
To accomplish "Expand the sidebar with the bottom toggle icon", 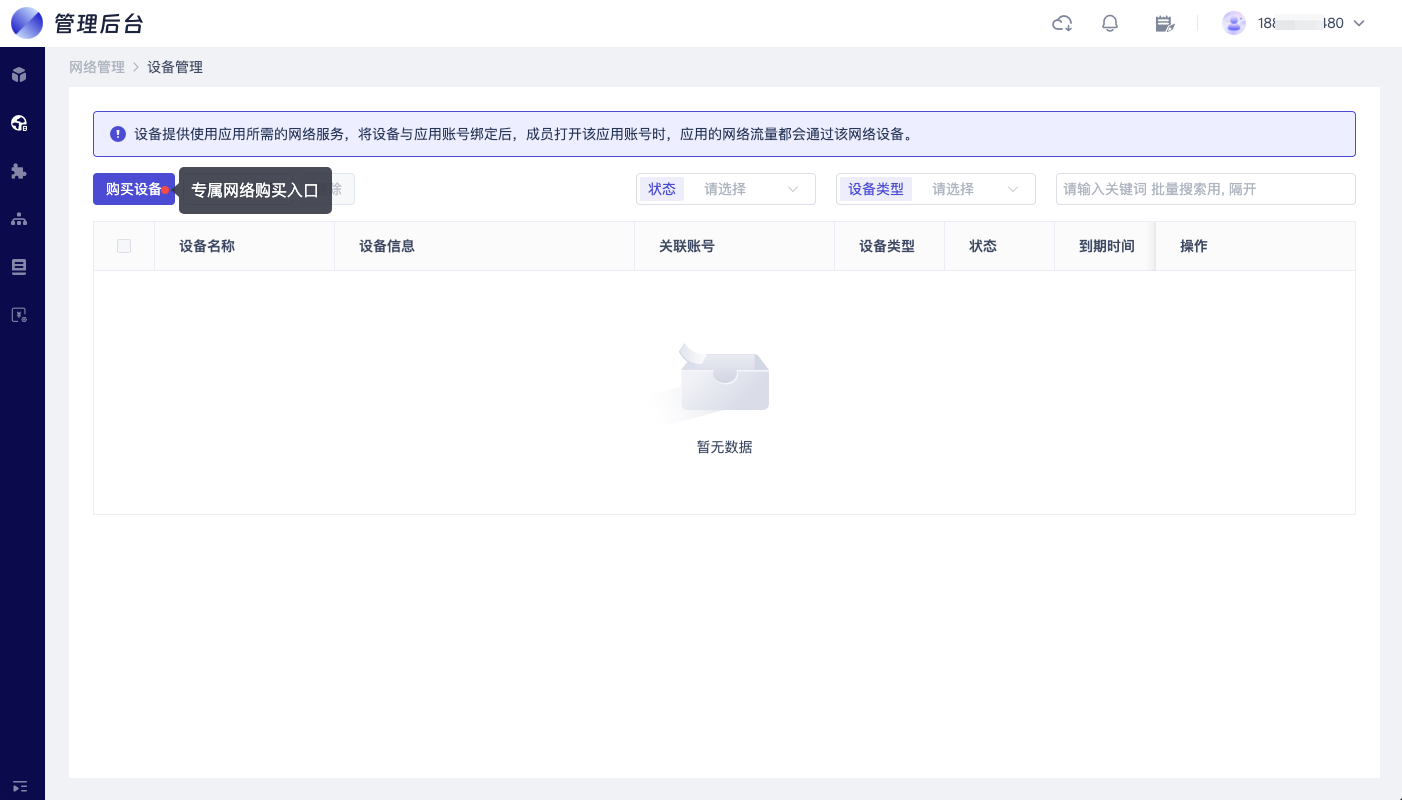I will pos(19,786).
